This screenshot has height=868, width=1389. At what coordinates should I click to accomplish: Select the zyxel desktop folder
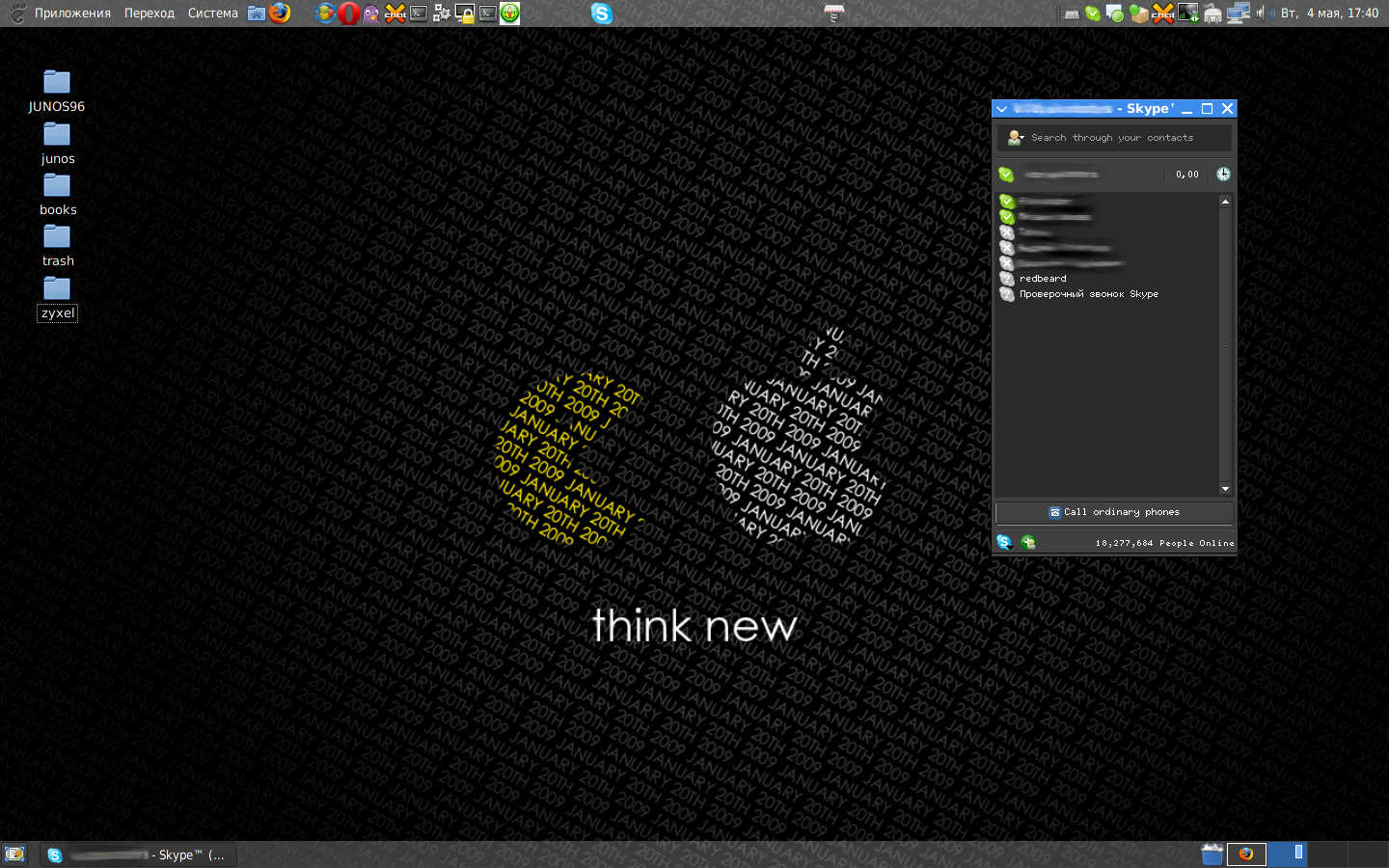(x=57, y=298)
